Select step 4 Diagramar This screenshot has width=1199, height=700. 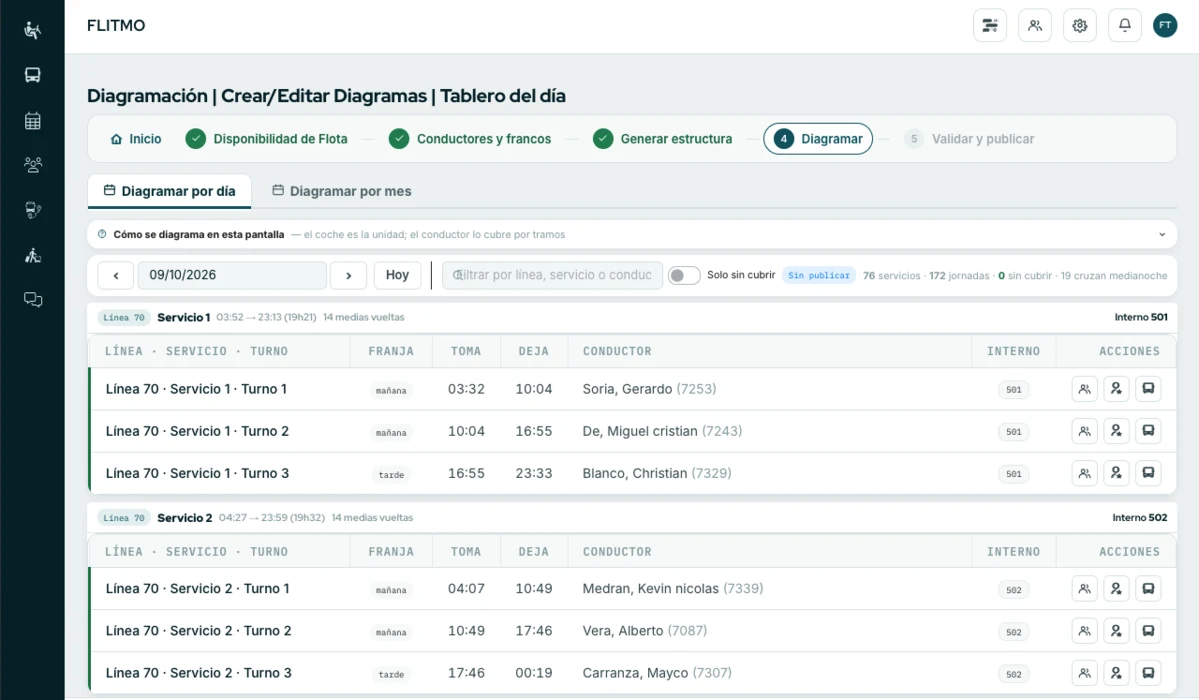817,138
